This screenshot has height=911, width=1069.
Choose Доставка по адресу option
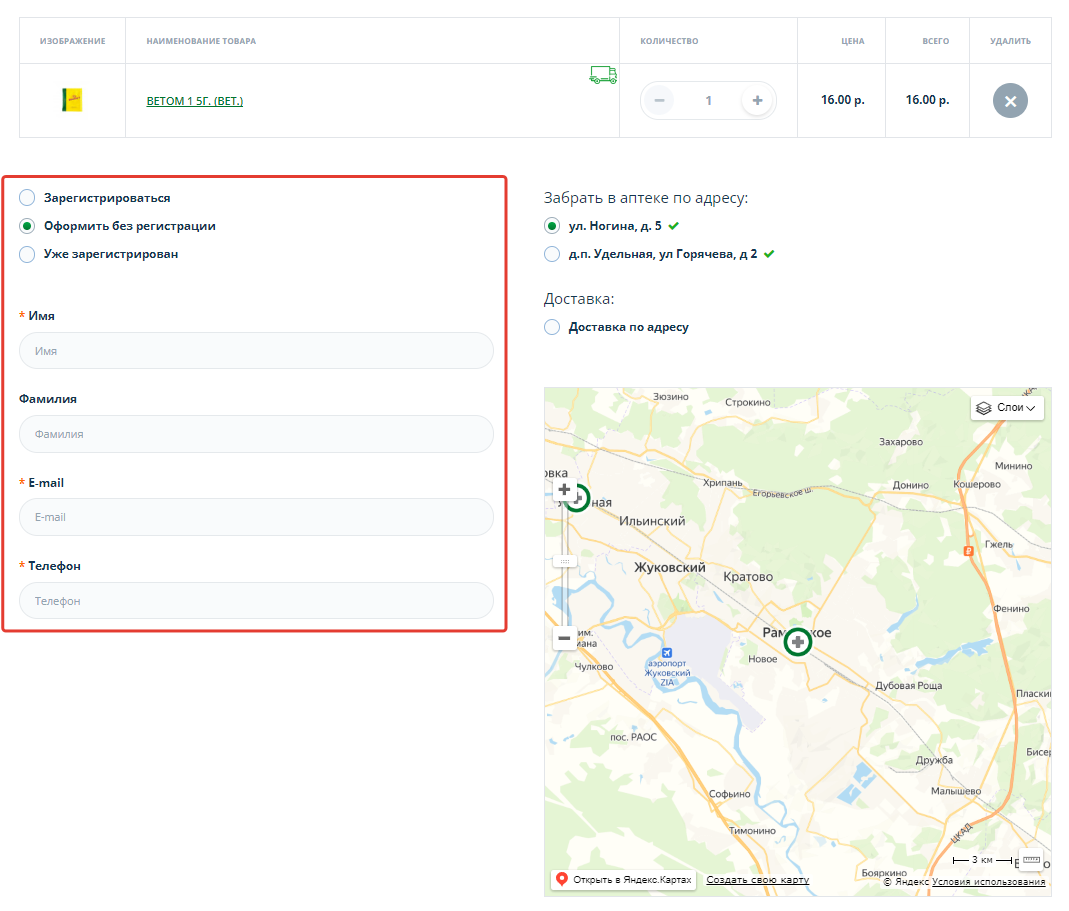[552, 327]
